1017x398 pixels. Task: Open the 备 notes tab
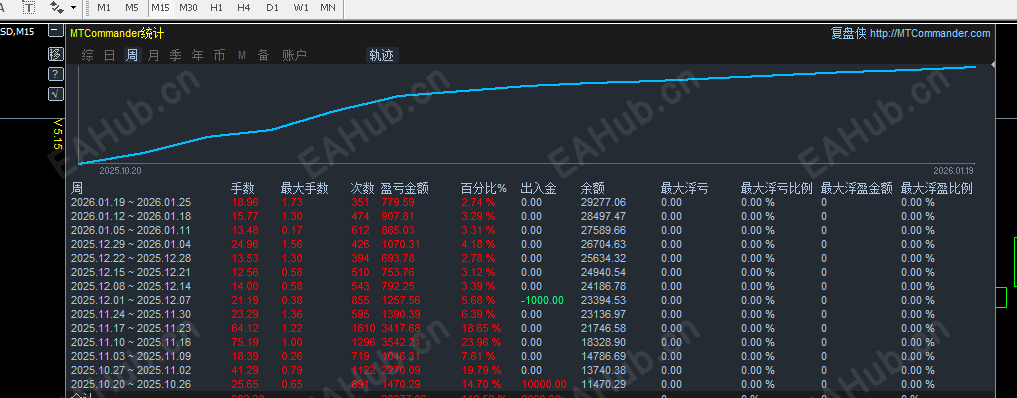263,56
